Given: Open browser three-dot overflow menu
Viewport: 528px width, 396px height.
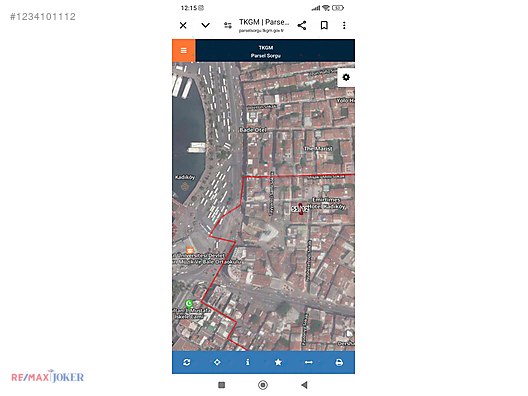Looking at the screenshot, I should (x=344, y=25).
